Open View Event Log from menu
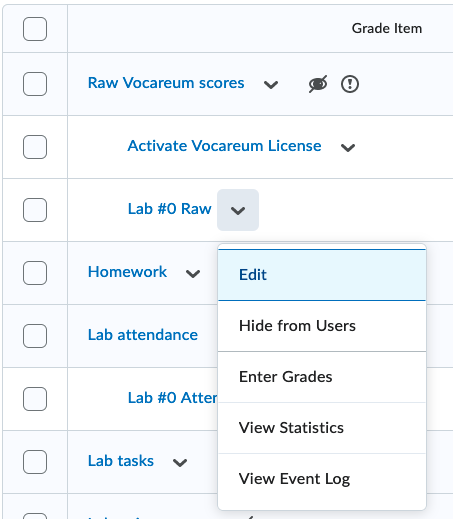453x519 pixels. (322, 479)
